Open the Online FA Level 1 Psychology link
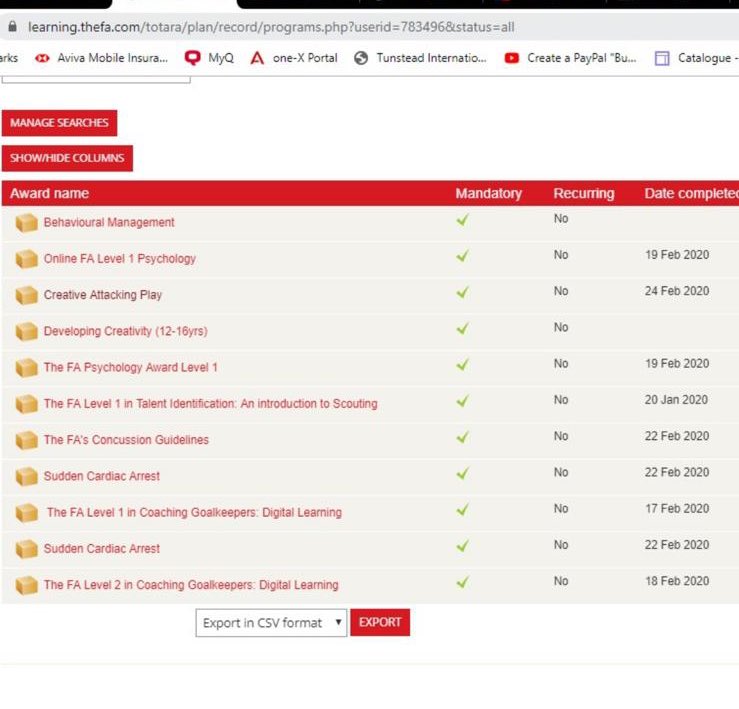 [x=120, y=259]
